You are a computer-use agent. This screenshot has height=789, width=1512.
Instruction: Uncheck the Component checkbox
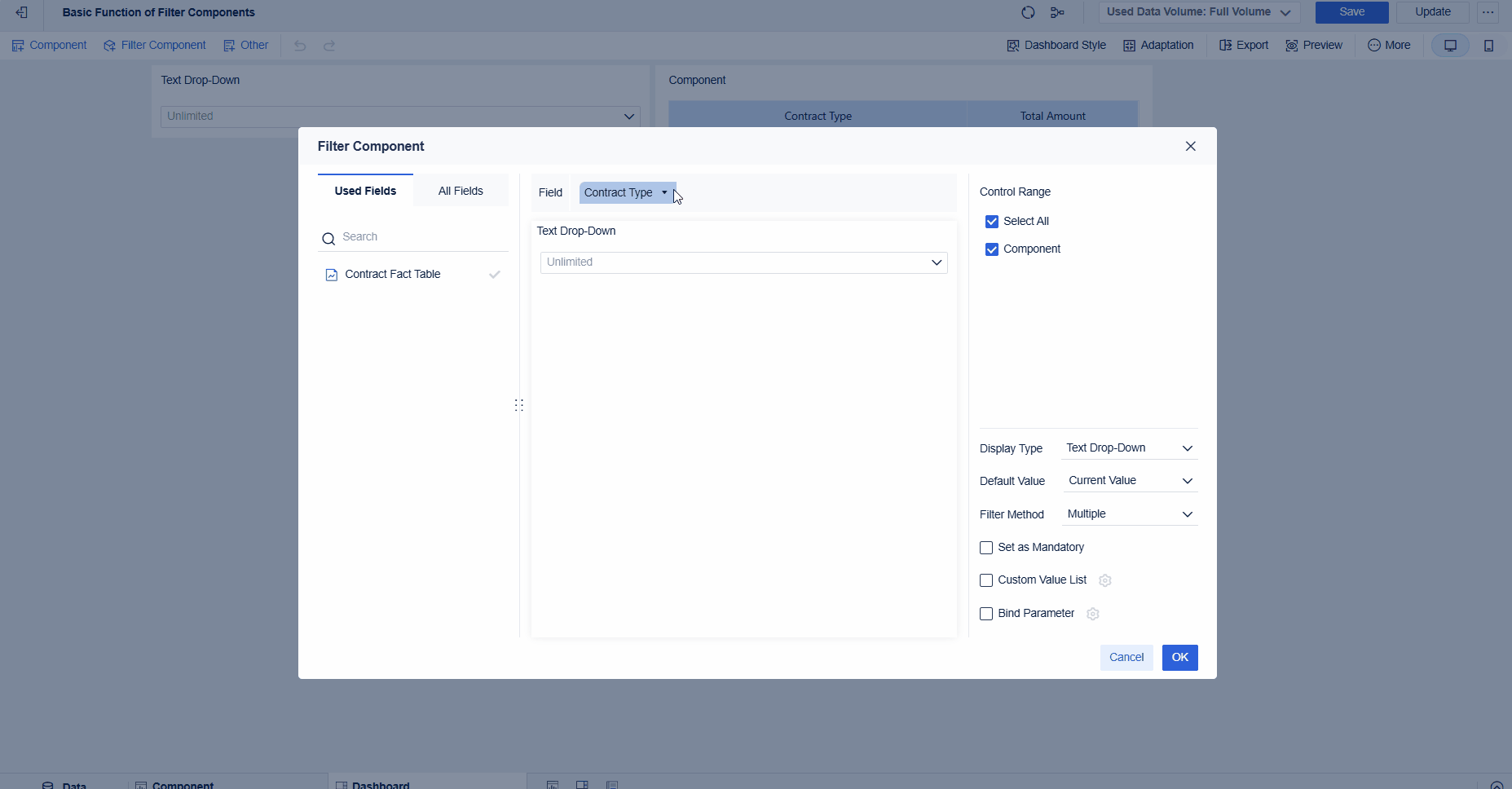point(992,249)
